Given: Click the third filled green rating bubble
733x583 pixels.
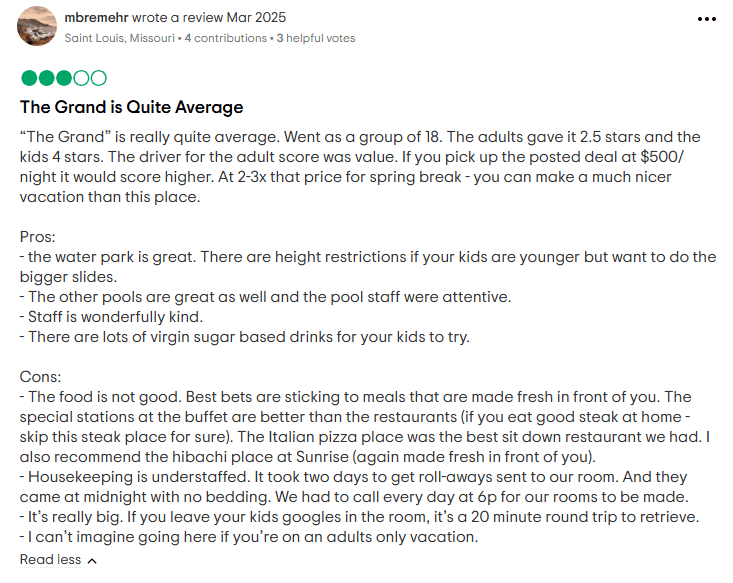Looking at the screenshot, I should pyautogui.click(x=64, y=78).
